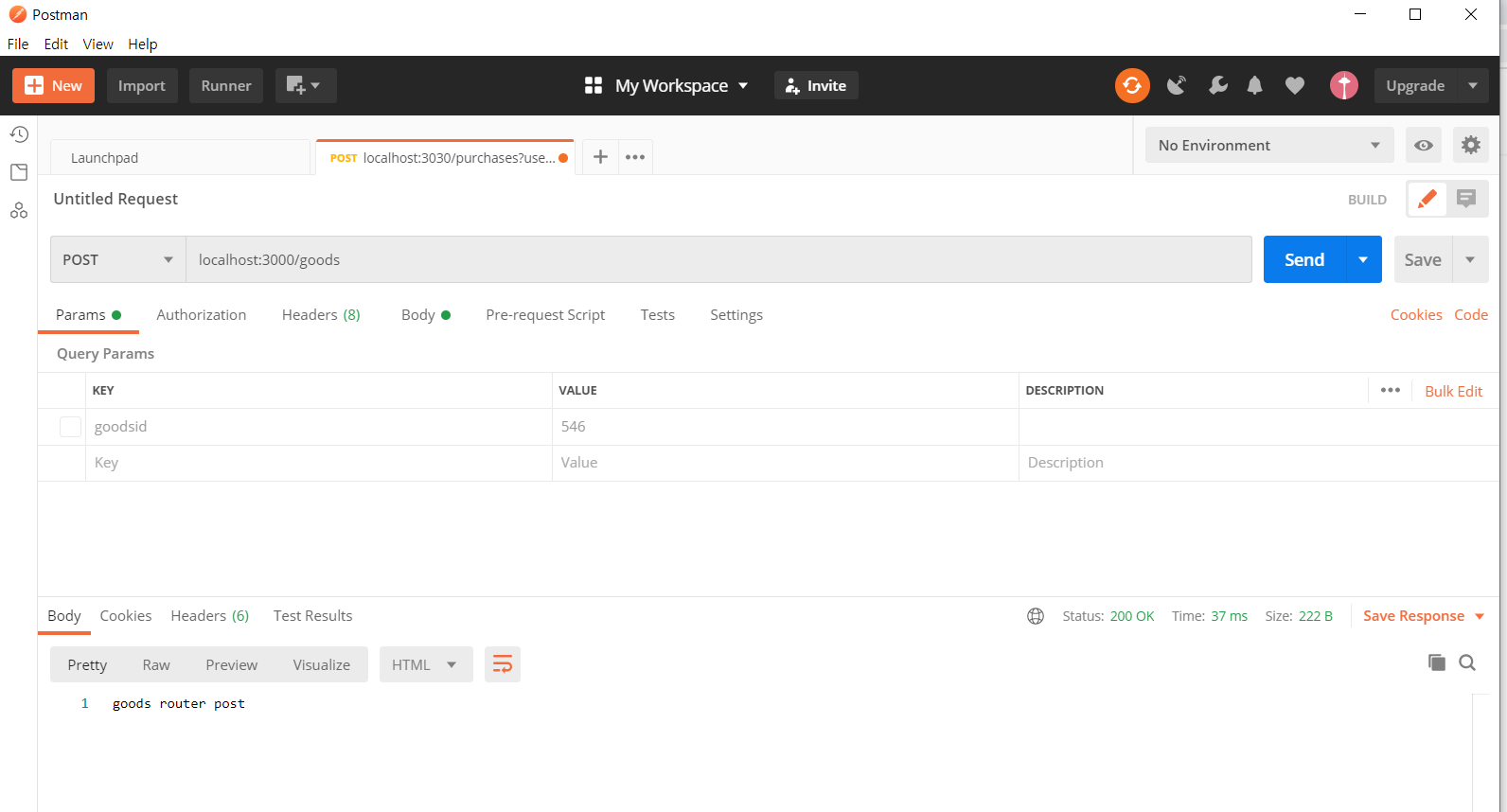The width and height of the screenshot is (1507, 812).
Task: Click the request URL field localhost:3000/goods
Action: coord(718,259)
